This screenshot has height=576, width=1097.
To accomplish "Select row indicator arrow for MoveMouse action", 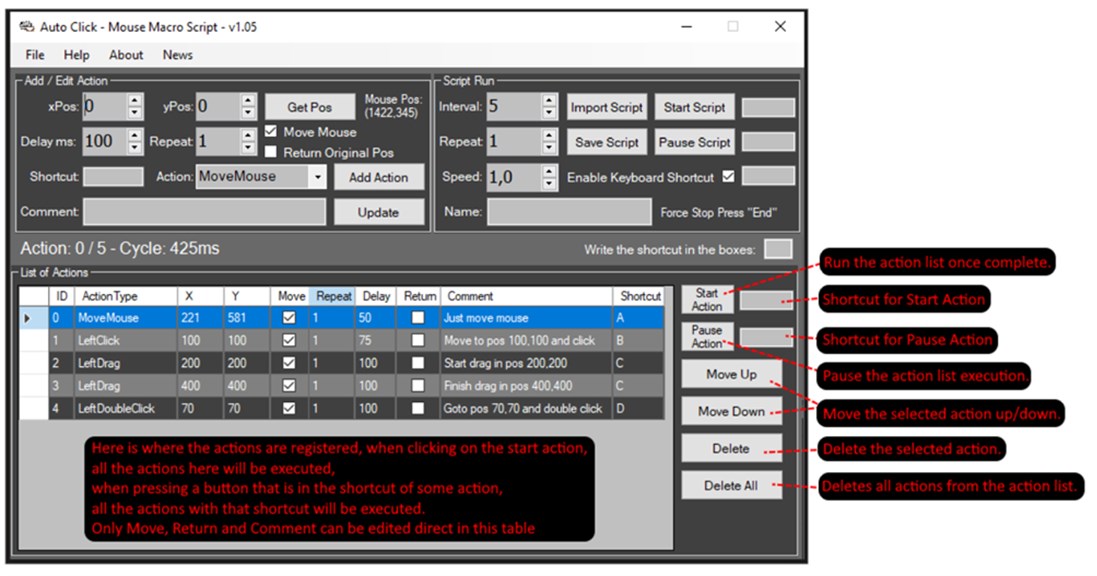I will [x=28, y=318].
